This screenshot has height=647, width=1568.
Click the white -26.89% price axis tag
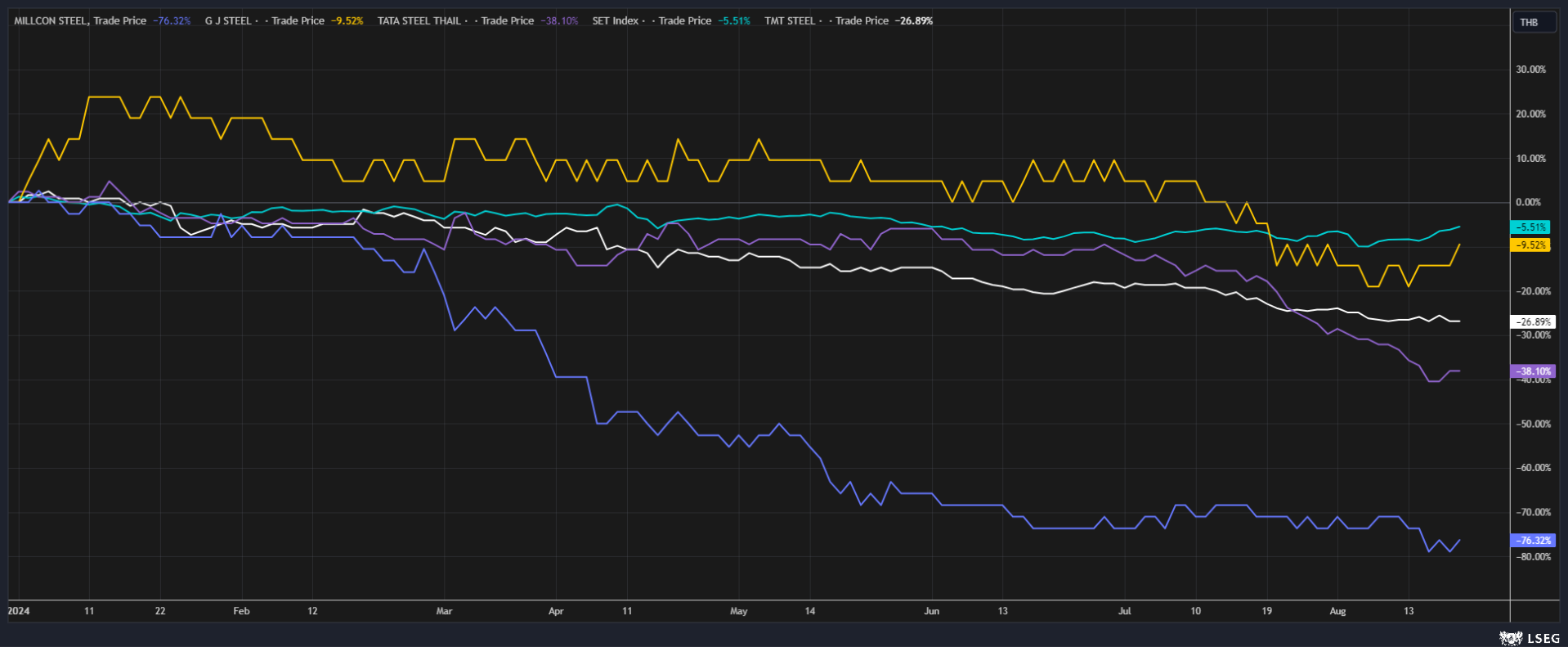coord(1532,322)
